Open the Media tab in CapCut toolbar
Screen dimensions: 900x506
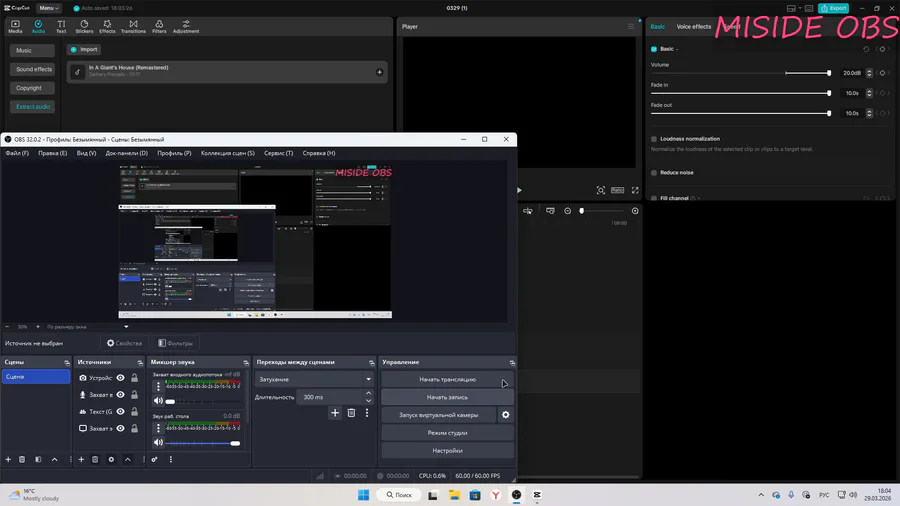pos(15,26)
